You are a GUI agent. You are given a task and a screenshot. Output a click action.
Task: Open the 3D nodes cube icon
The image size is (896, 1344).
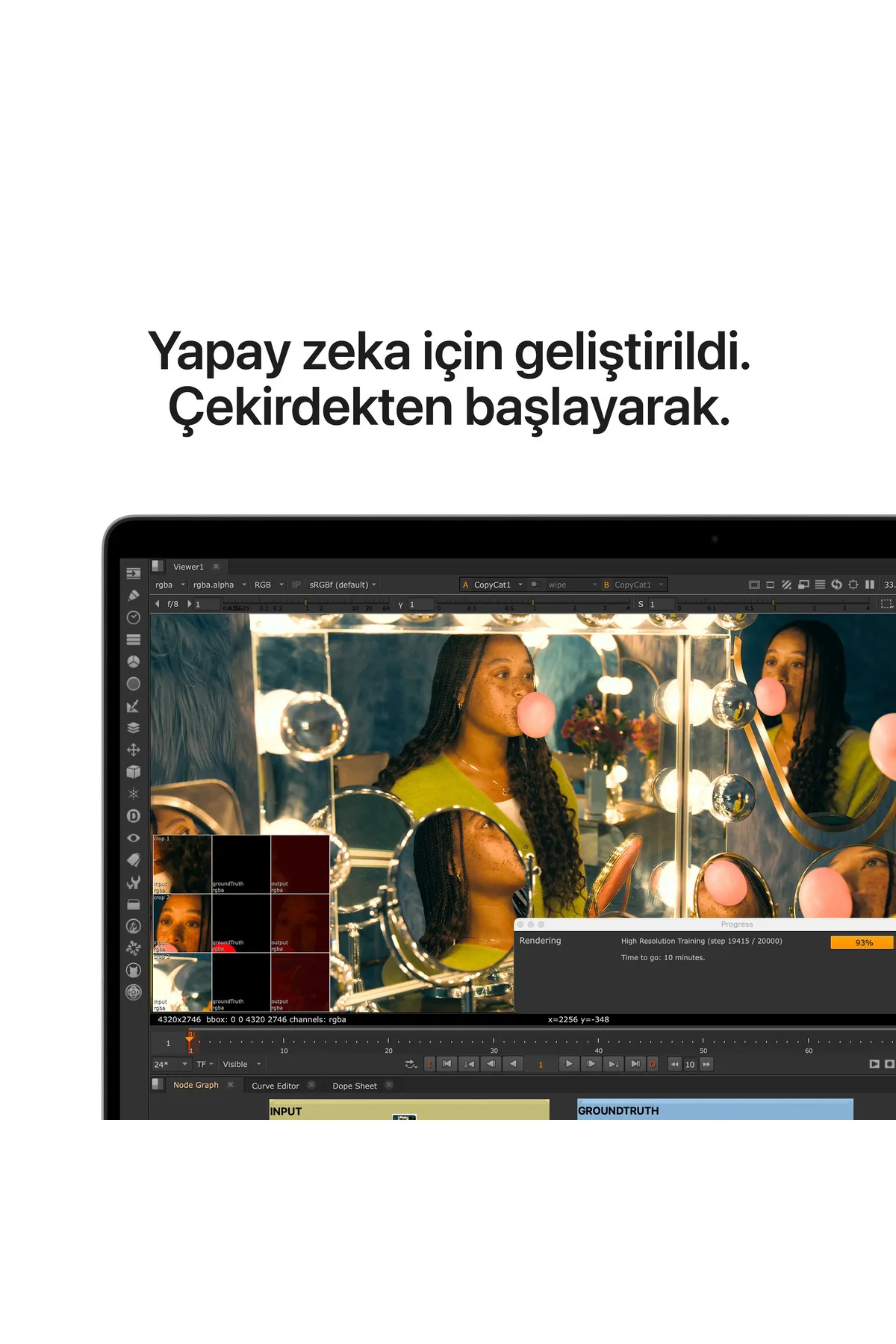point(134,771)
